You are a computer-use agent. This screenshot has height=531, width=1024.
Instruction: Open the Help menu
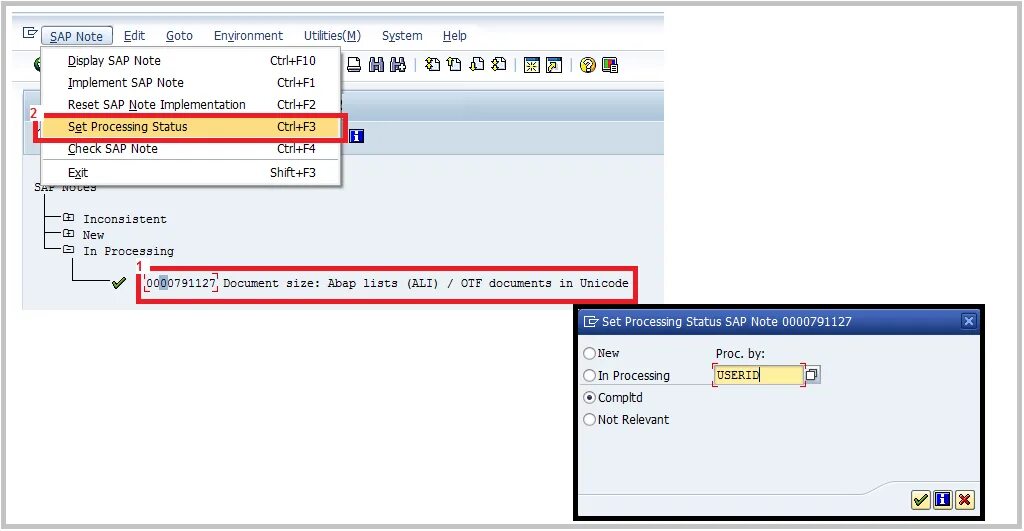[455, 36]
